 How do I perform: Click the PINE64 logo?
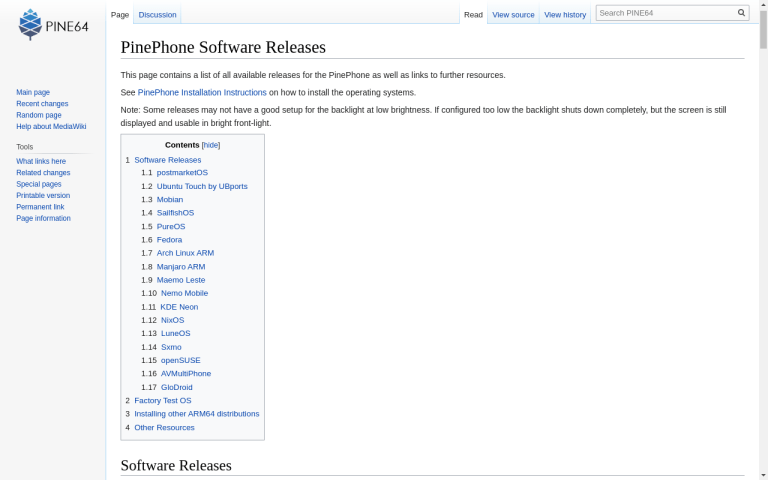tap(53, 24)
